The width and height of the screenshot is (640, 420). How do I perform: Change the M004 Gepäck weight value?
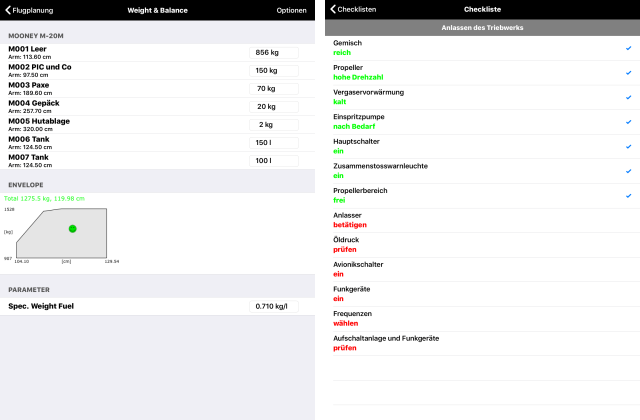273,106
